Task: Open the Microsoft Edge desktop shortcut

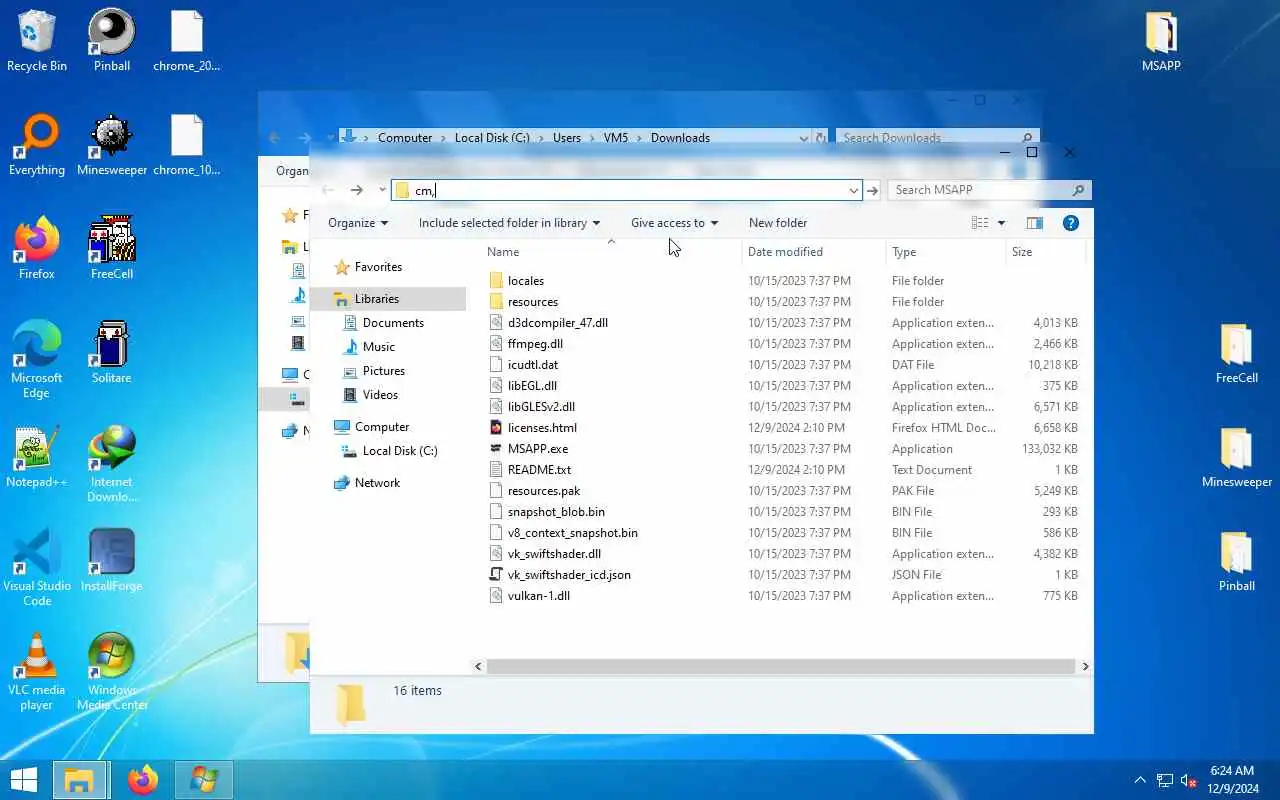Action: click(x=37, y=360)
